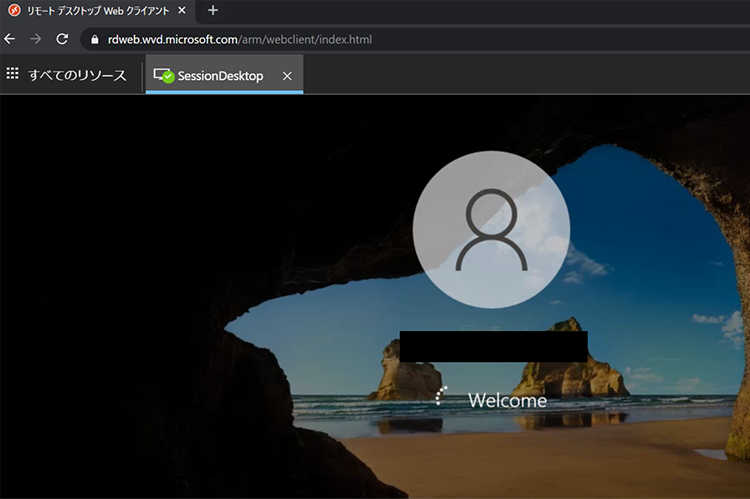Click the Welcome text on login screen

[x=507, y=401]
